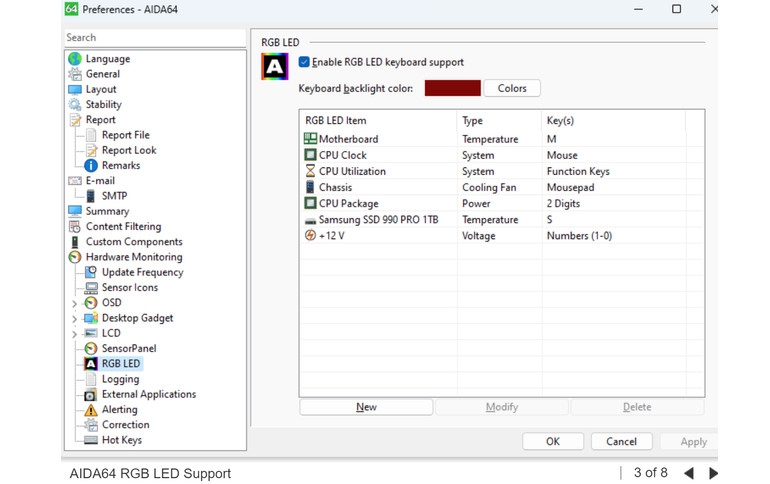Click the Colors button
This screenshot has width=770, height=484.
(x=512, y=88)
